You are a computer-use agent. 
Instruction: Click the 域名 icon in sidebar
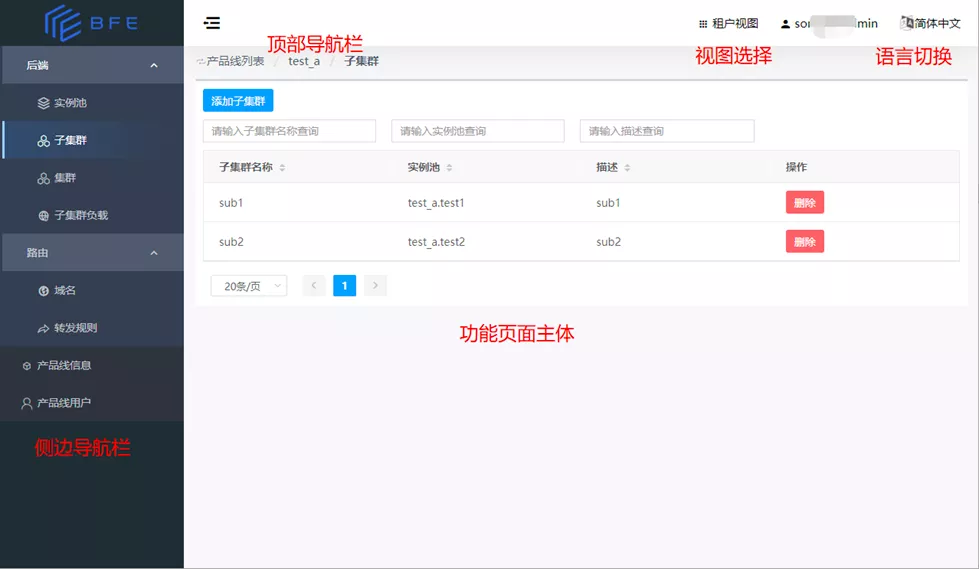coord(43,290)
